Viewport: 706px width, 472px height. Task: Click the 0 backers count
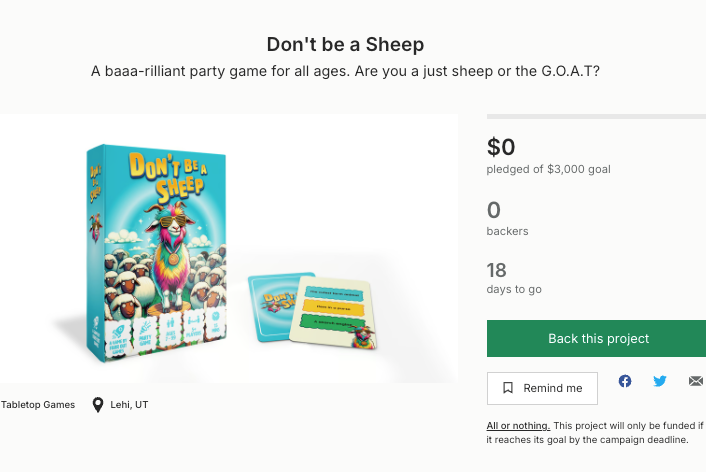[x=494, y=210]
